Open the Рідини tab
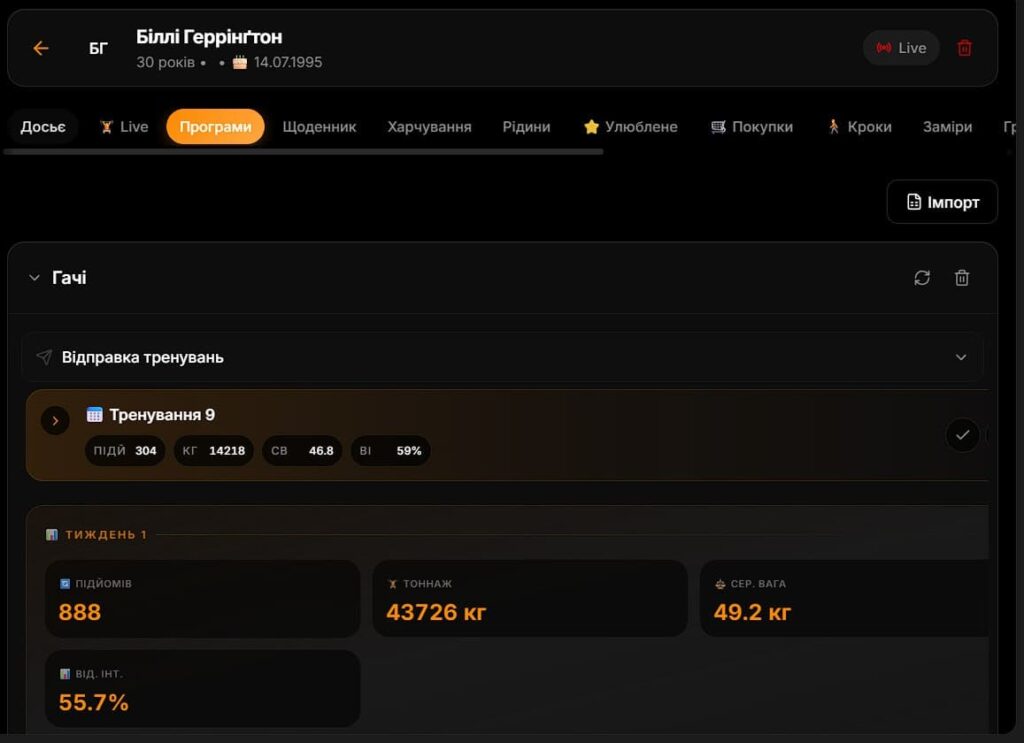 click(526, 127)
